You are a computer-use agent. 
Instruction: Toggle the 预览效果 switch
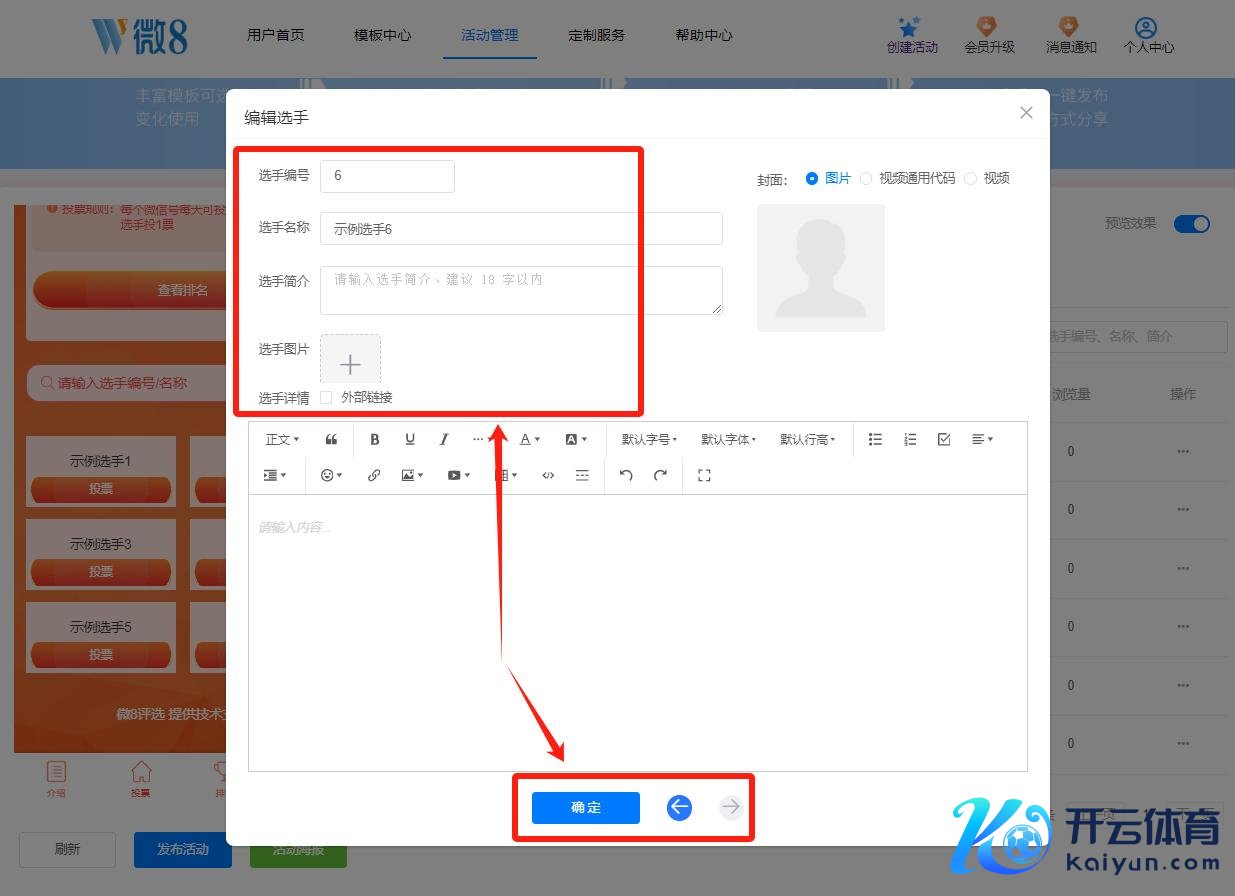click(1191, 224)
